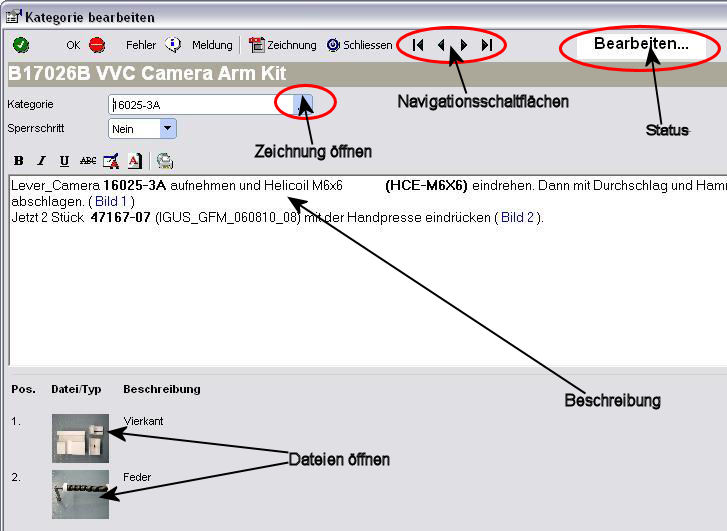Open the Vierkant file thumbnail

click(80, 438)
